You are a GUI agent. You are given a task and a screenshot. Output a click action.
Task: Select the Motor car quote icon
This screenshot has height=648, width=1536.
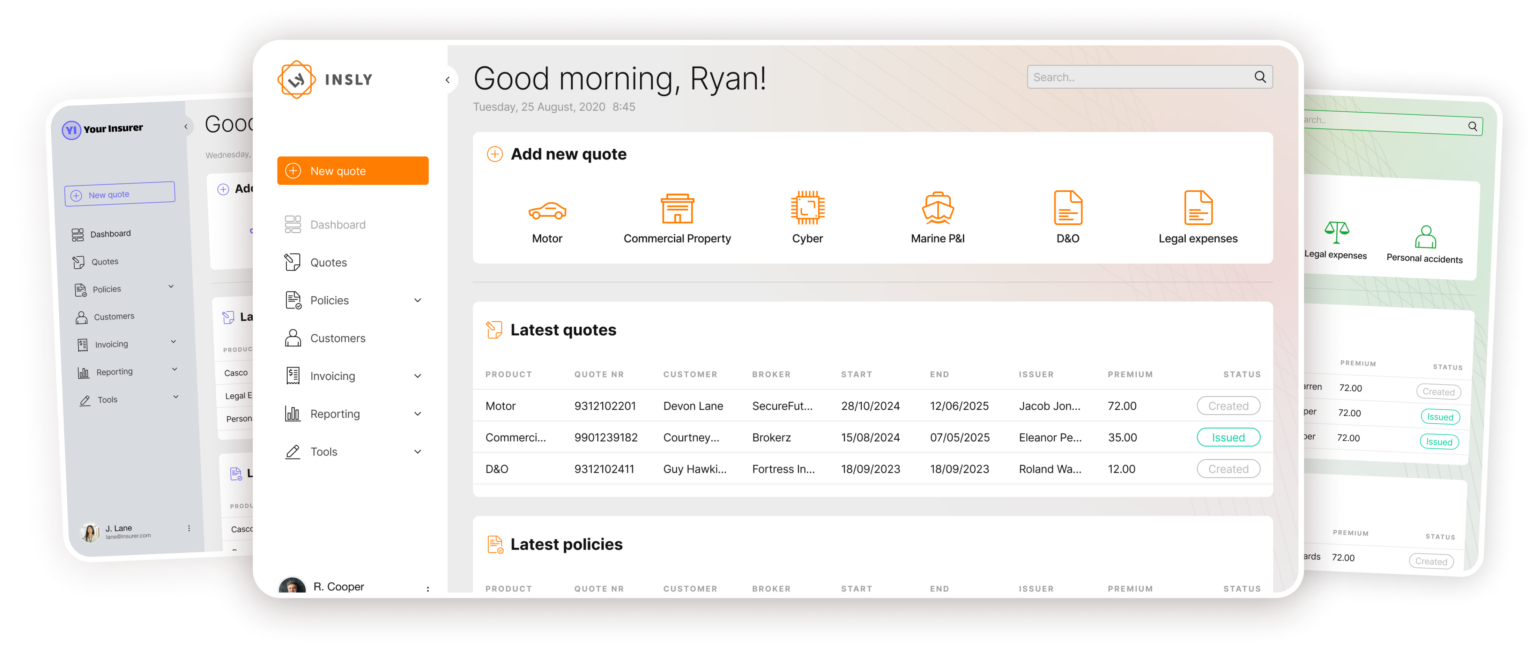coord(547,210)
